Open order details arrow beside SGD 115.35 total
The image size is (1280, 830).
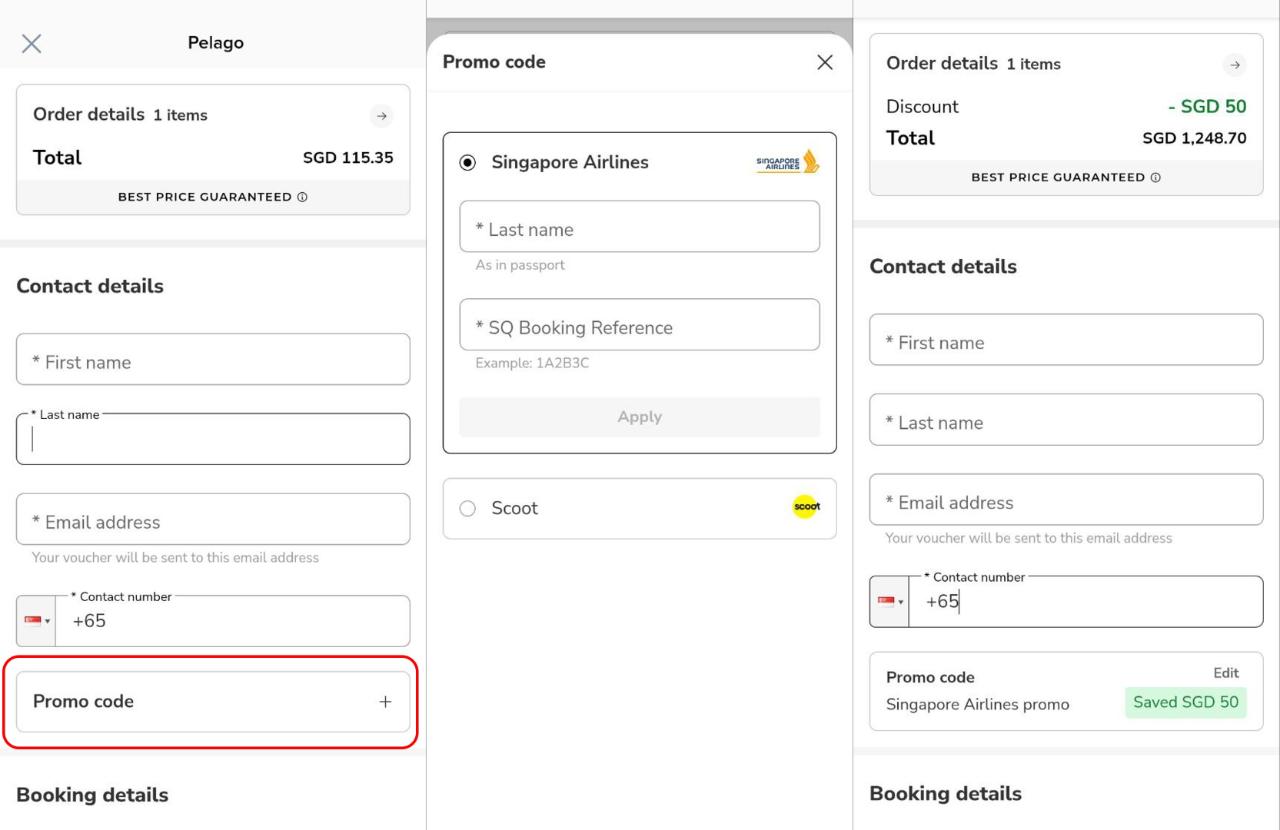381,115
